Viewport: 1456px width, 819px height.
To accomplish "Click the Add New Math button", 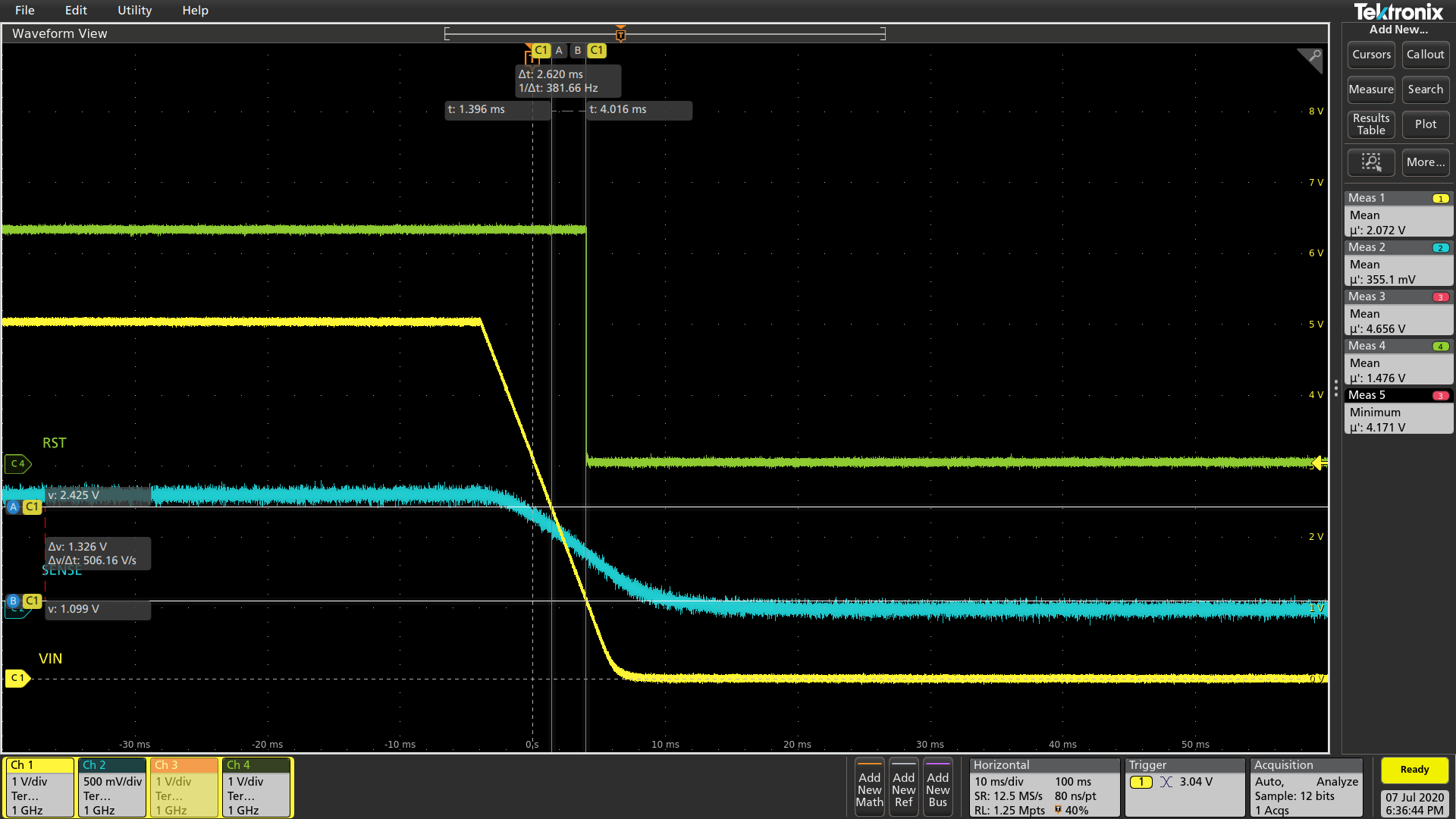I will point(869,789).
